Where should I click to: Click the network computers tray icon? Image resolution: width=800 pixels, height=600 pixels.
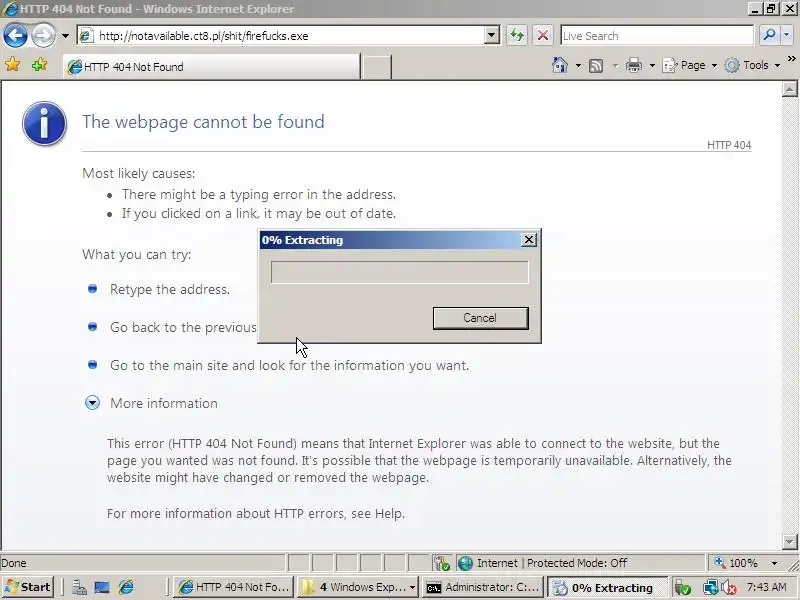[x=710, y=588]
